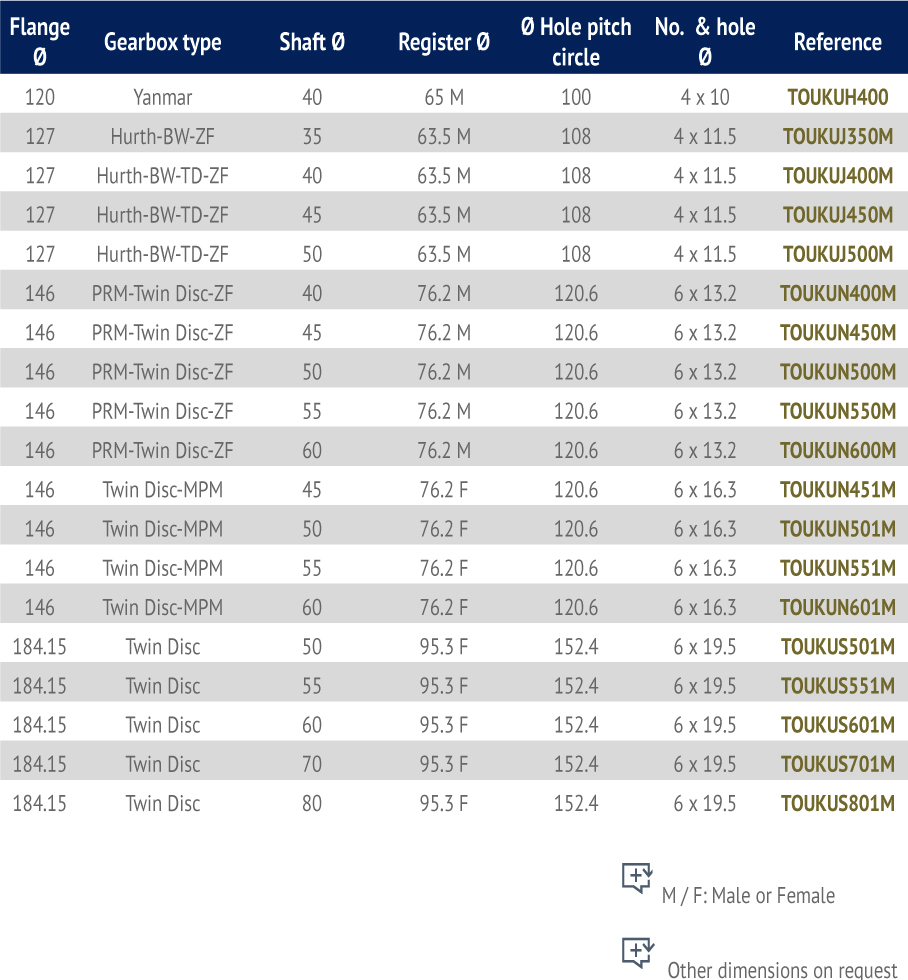Follow the TOUKUN601M reference link
This screenshot has width=908, height=980.
pos(837,608)
